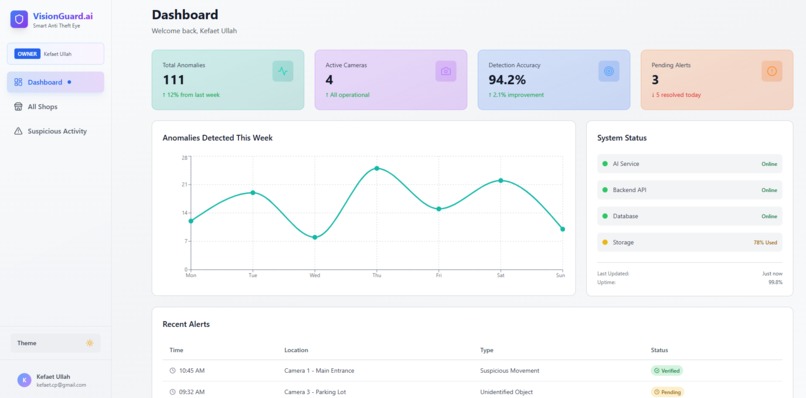Viewport: 806px width, 398px height.
Task: Click the green AI Service status dot
Action: 605,164
